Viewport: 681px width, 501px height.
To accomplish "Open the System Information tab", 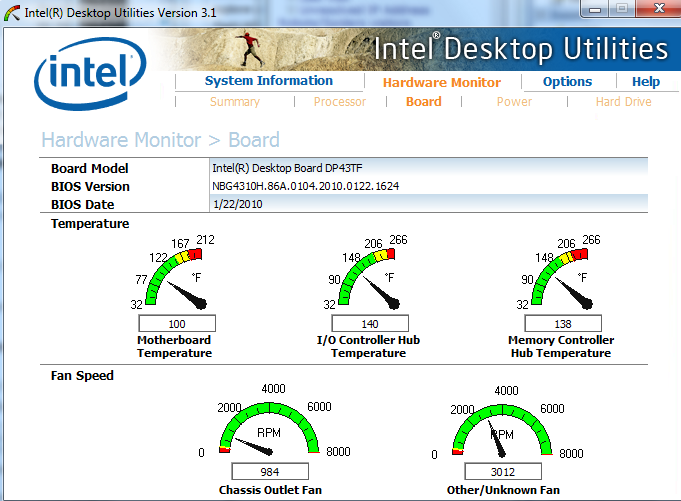I will pyautogui.click(x=269, y=81).
